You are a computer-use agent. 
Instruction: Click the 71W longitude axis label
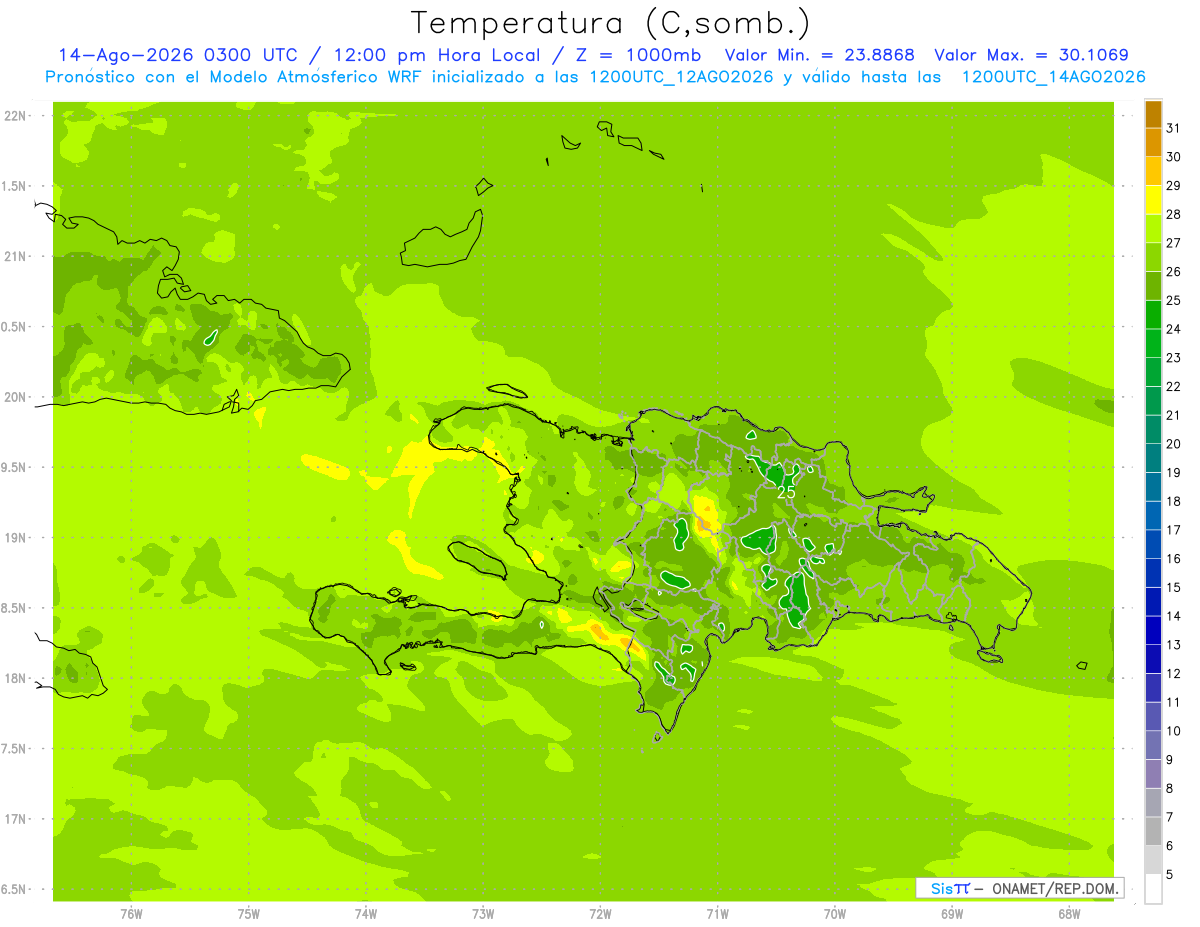pyautogui.click(x=717, y=914)
